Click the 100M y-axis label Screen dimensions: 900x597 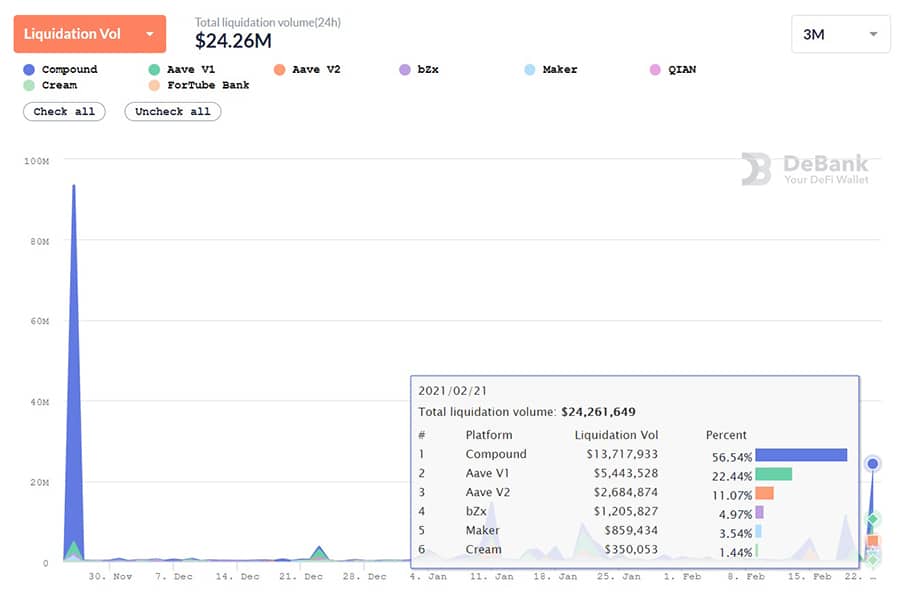tap(36, 161)
